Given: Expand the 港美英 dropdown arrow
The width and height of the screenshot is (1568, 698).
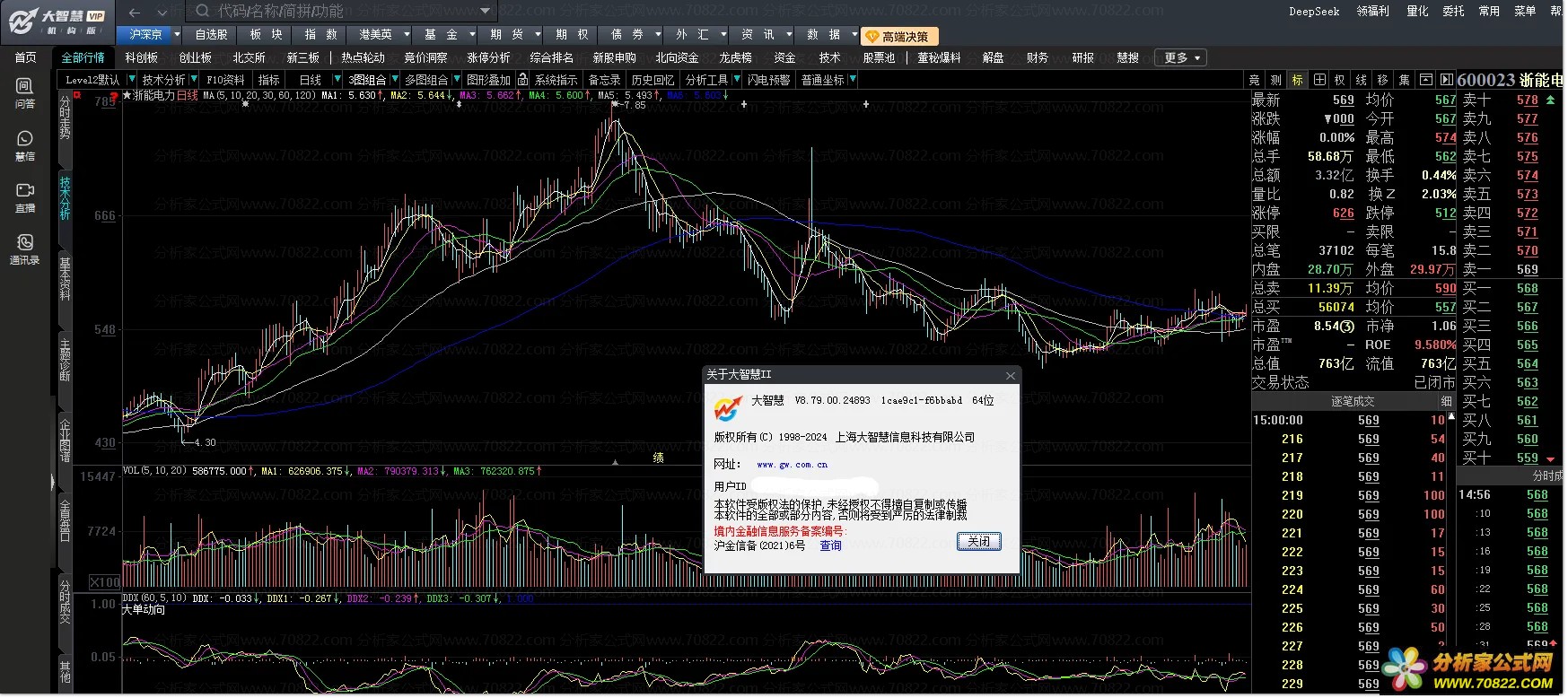Looking at the screenshot, I should tap(406, 34).
